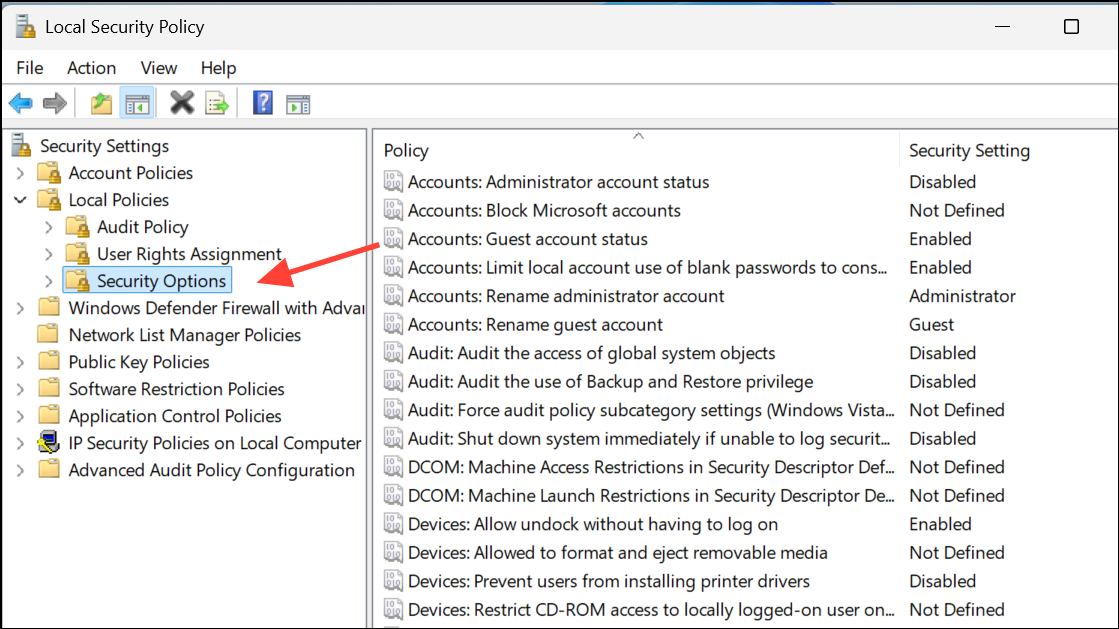Click the Forward arrow toolbar icon
Screen dimensions: 1119x629
[55, 104]
